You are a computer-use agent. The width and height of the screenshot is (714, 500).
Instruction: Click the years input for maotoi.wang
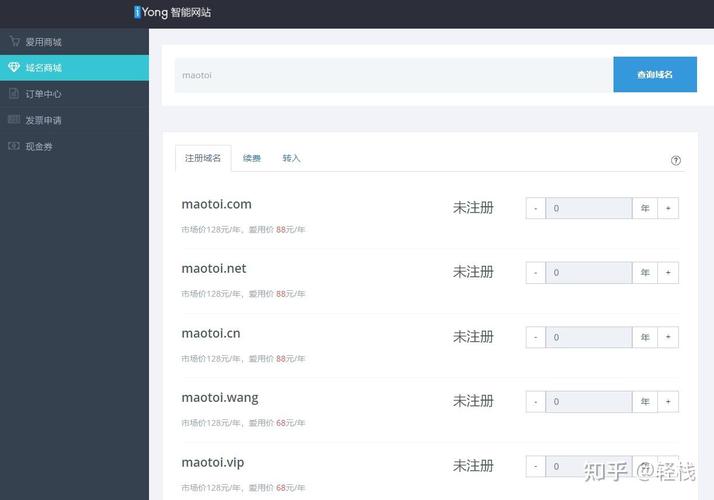coord(589,402)
